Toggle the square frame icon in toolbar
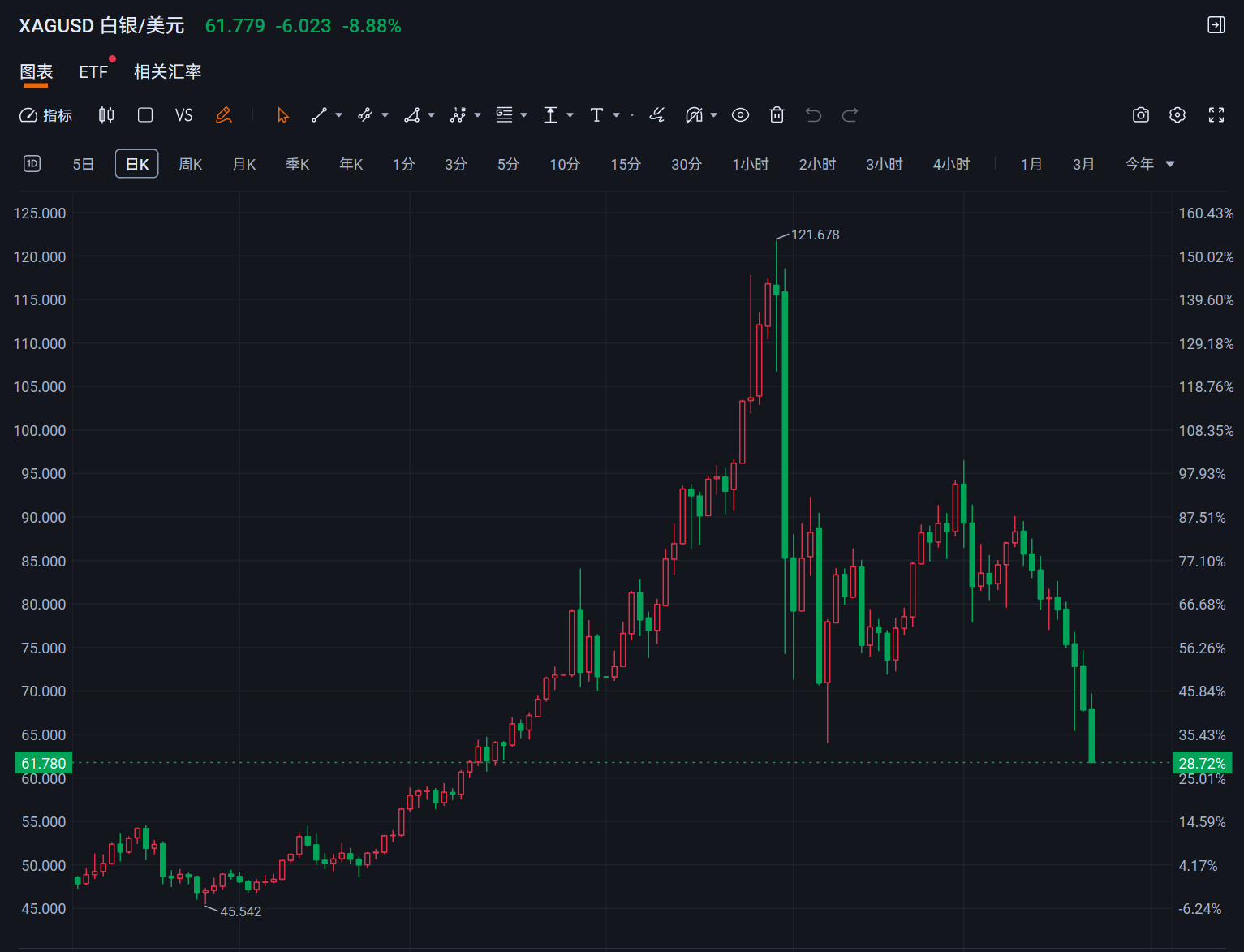The image size is (1244, 952). tap(145, 115)
